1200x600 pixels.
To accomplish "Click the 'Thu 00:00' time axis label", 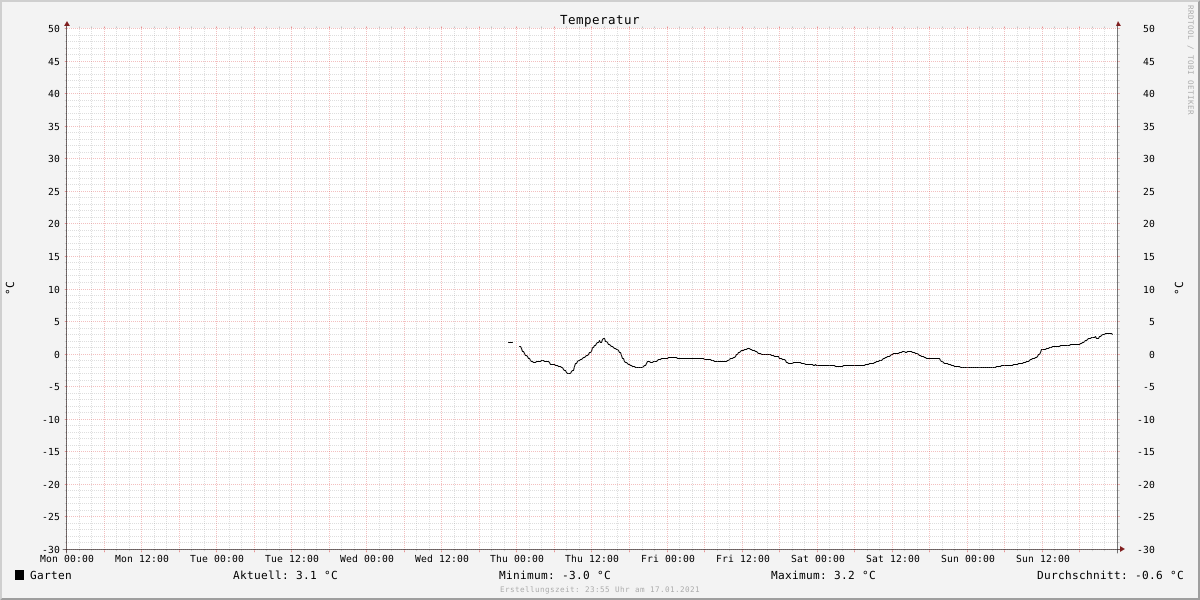I will (x=517, y=559).
